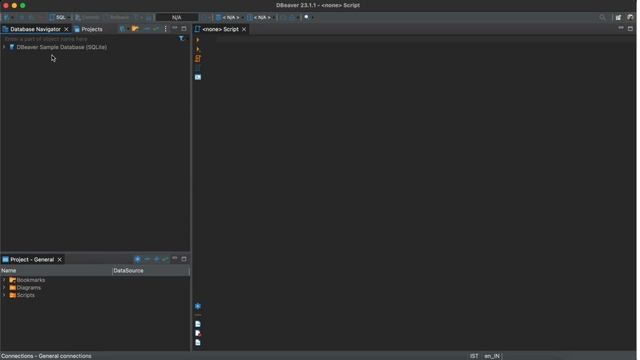640x360 pixels.
Task: Execute SQL script icon
Action: point(198,59)
